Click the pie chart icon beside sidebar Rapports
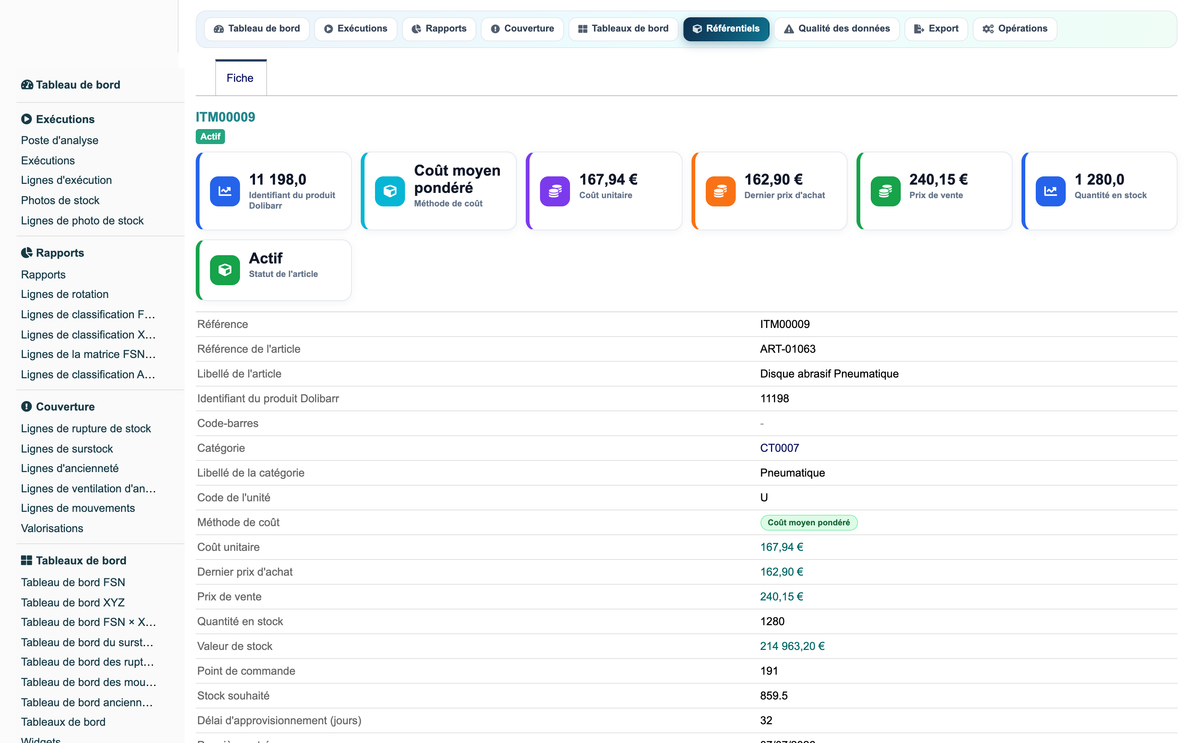Viewport: 1200px width, 743px height. [x=27, y=253]
